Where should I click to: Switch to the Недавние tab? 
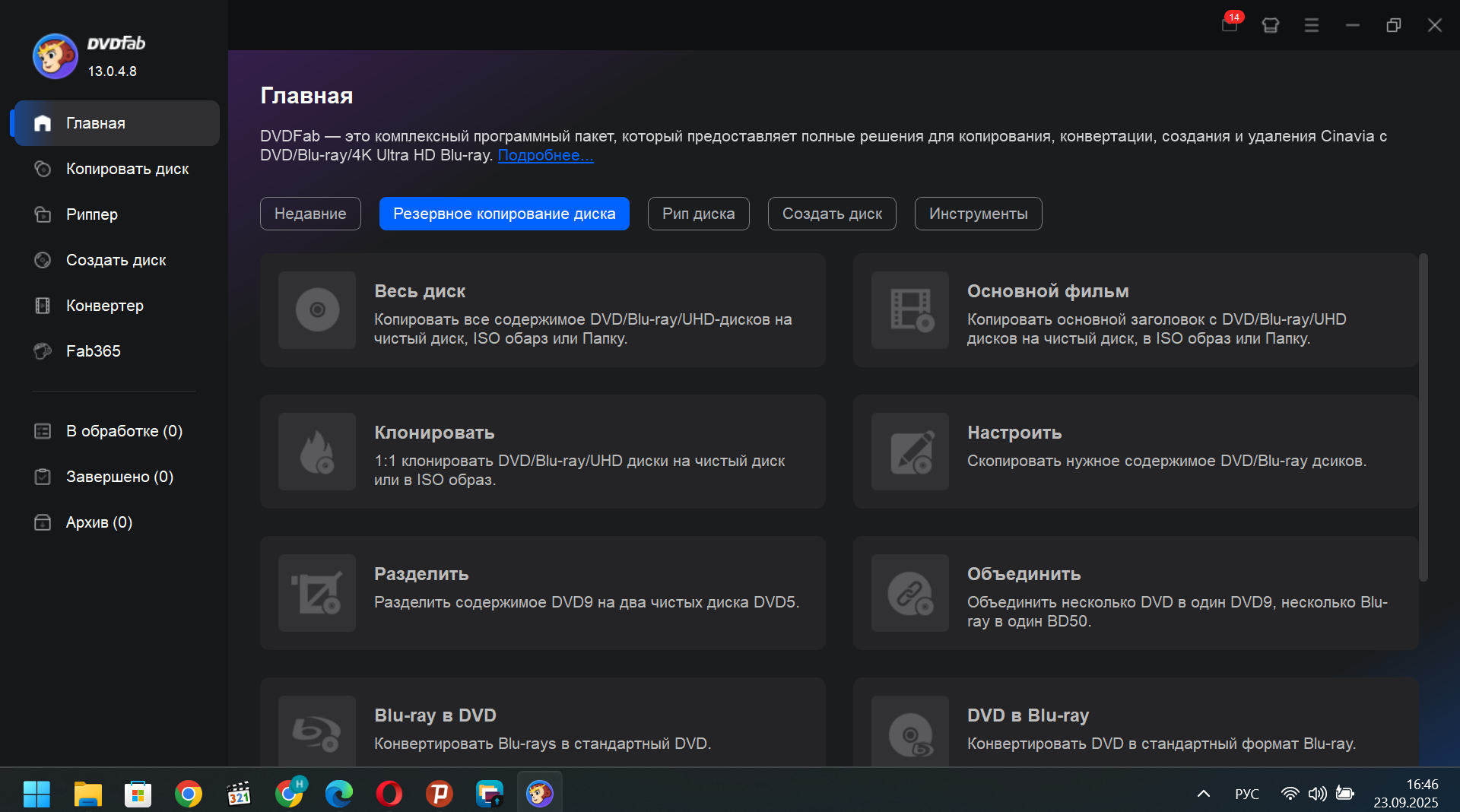coord(310,214)
